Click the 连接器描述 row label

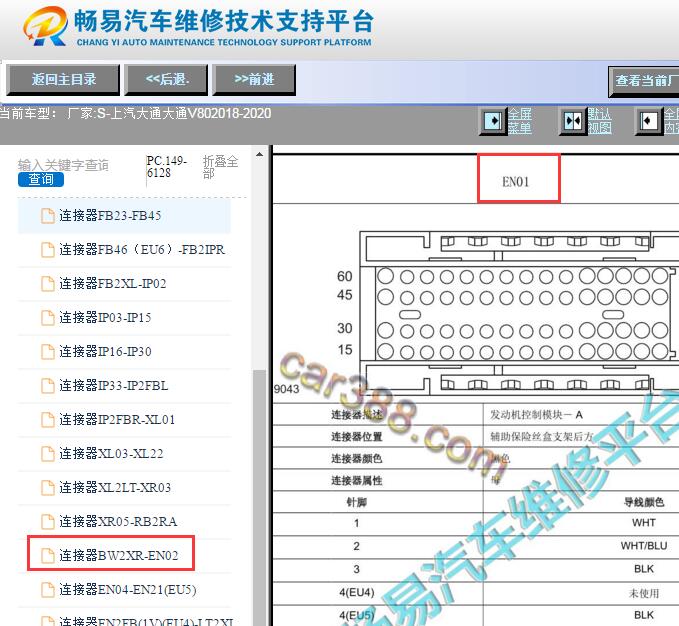356,415
